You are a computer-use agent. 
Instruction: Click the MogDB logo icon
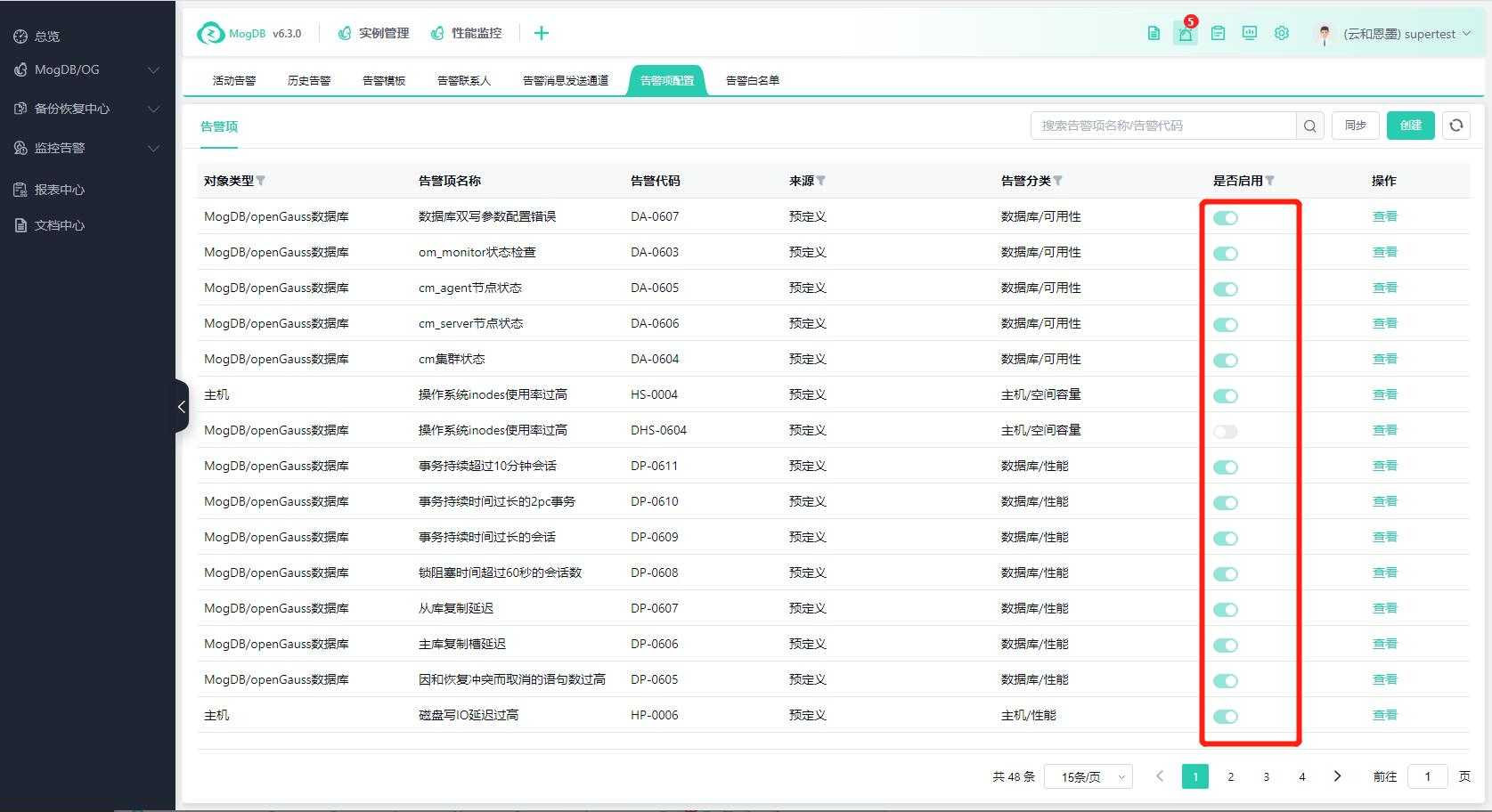click(x=211, y=33)
